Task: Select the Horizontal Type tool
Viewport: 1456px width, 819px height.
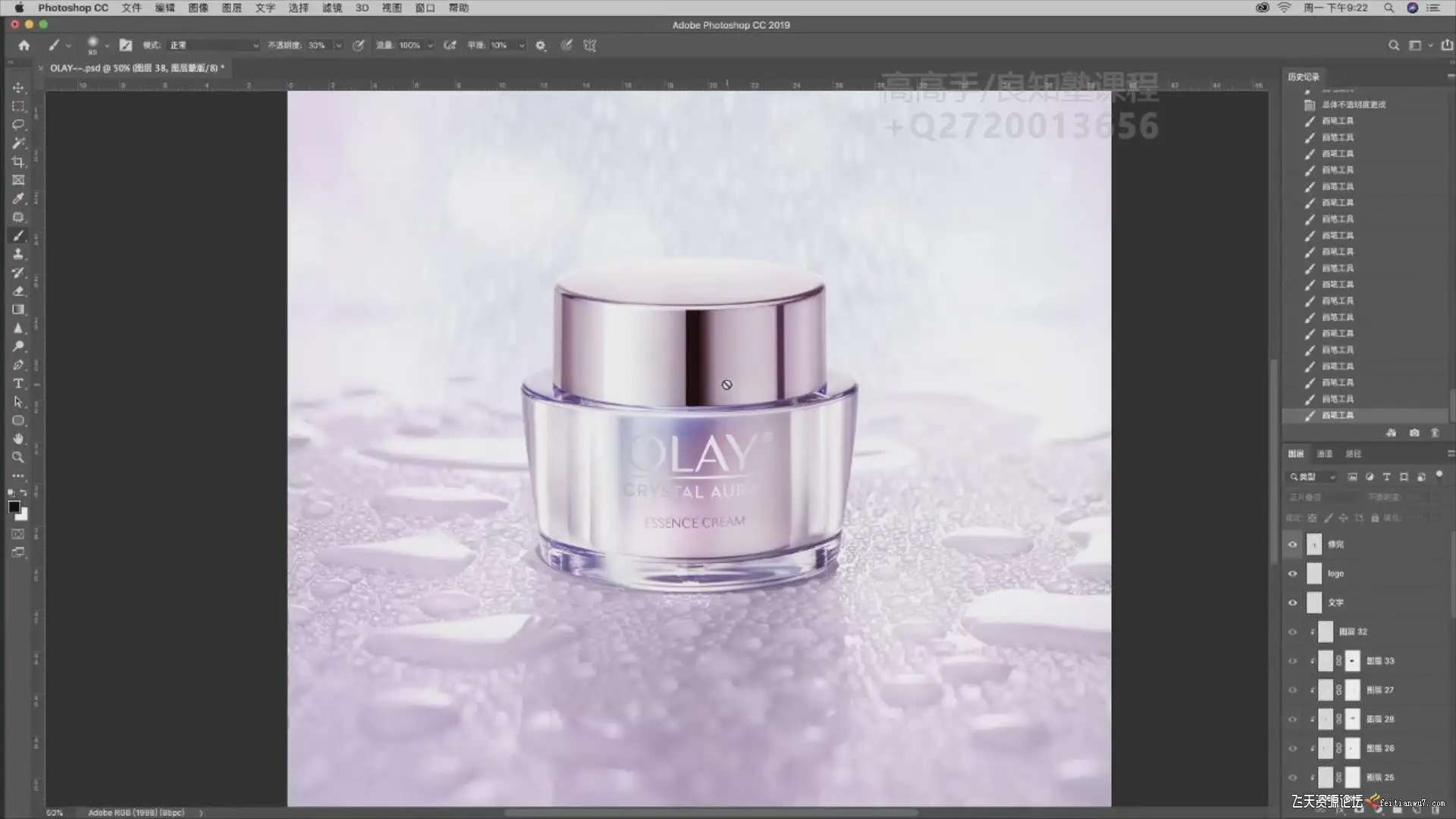Action: point(18,384)
